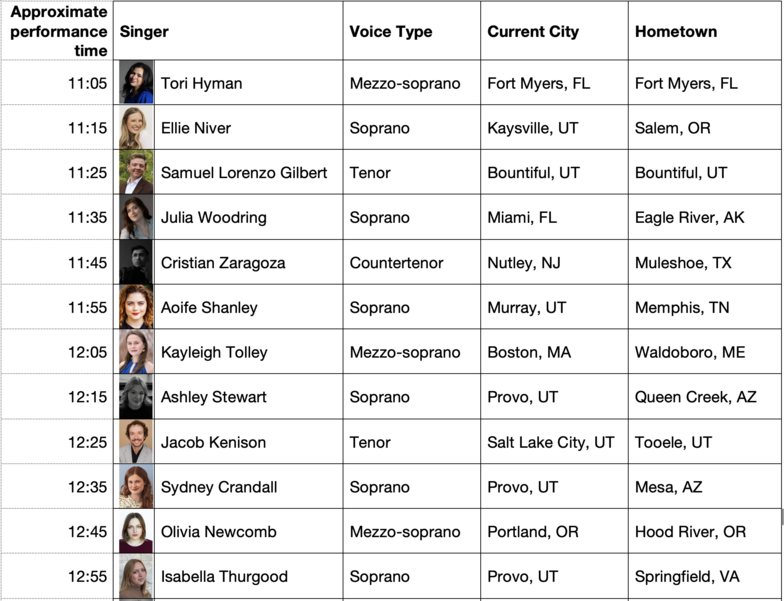Select the Current City header cell
The width and height of the screenshot is (784, 601).
(533, 31)
